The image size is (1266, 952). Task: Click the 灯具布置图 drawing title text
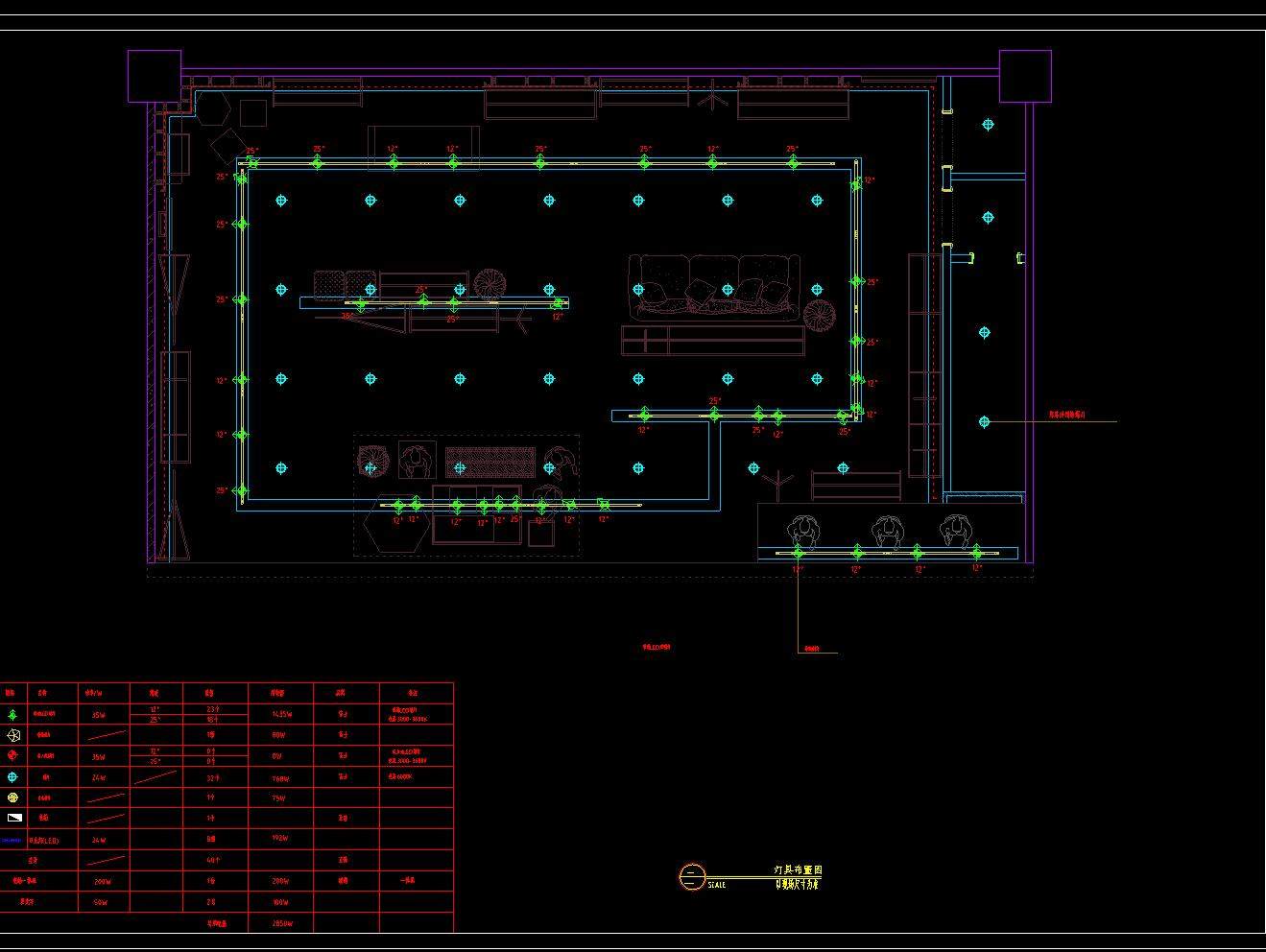coord(798,869)
